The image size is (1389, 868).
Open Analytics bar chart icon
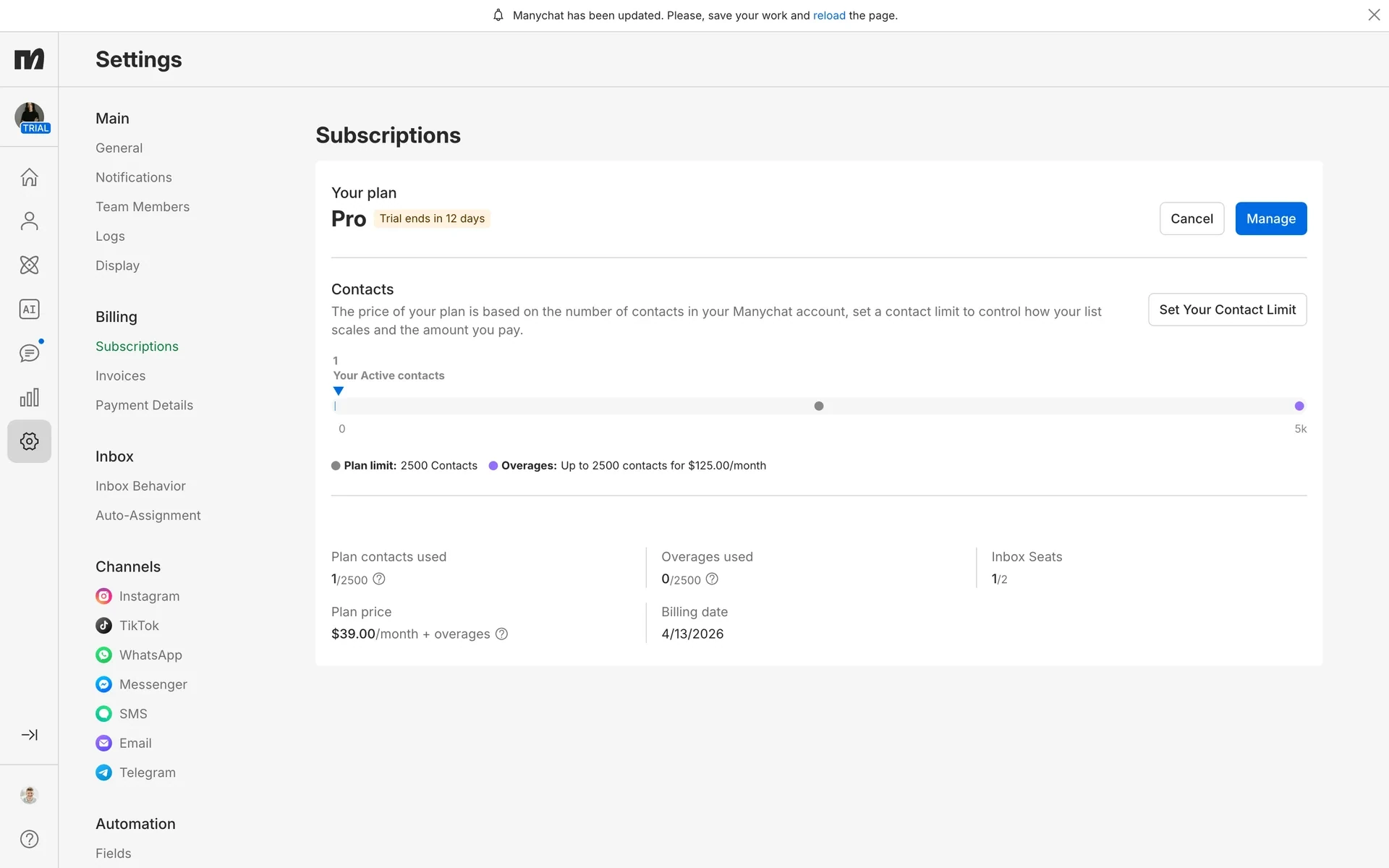coord(29,398)
